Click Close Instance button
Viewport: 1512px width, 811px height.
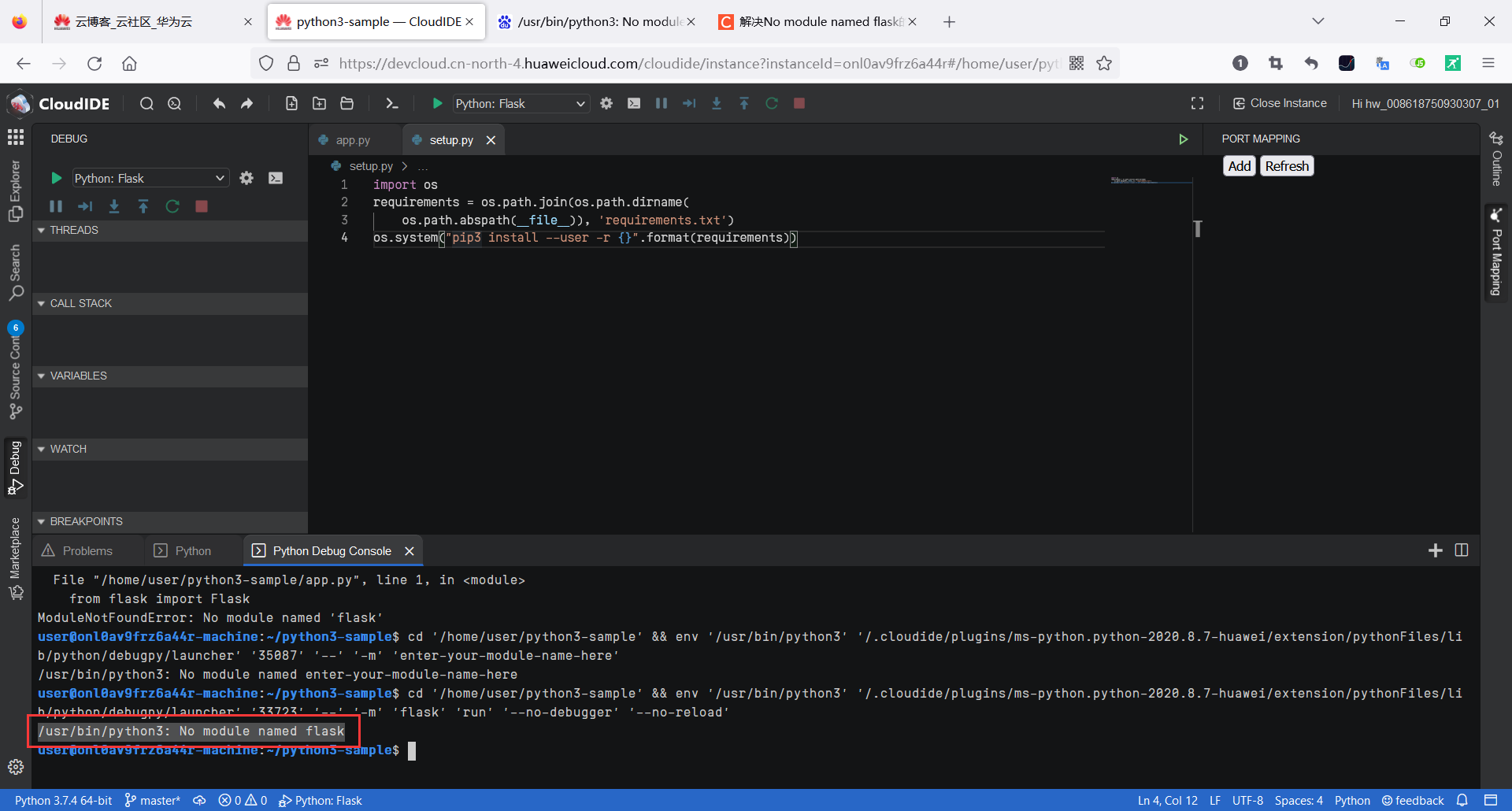1280,103
